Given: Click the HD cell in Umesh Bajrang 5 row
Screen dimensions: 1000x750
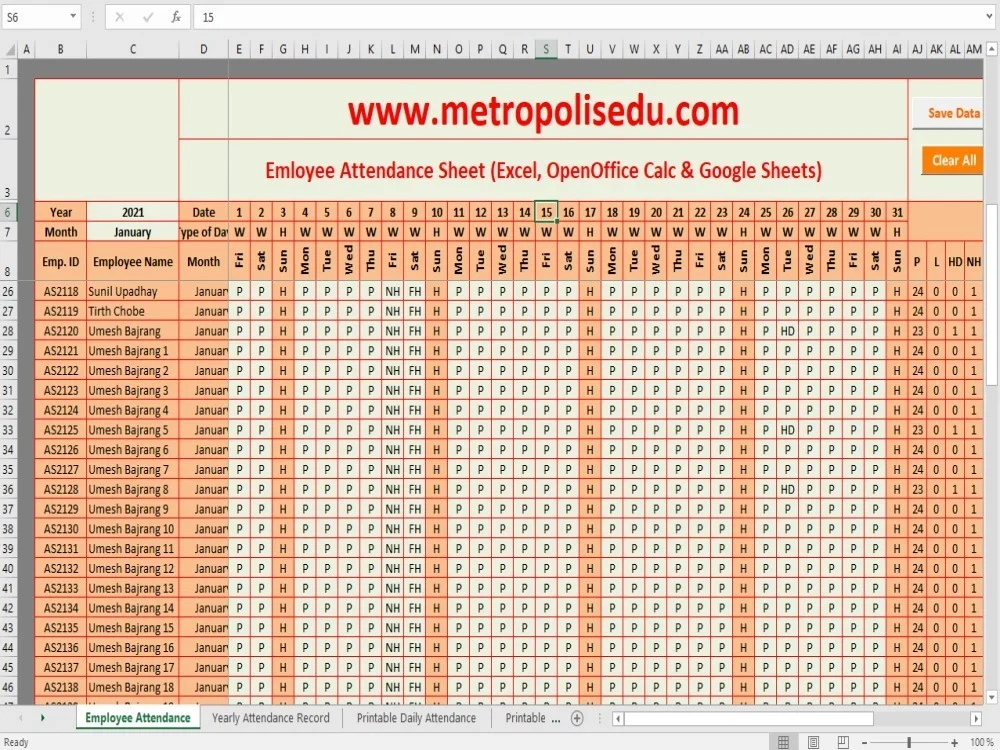Looking at the screenshot, I should tap(788, 430).
